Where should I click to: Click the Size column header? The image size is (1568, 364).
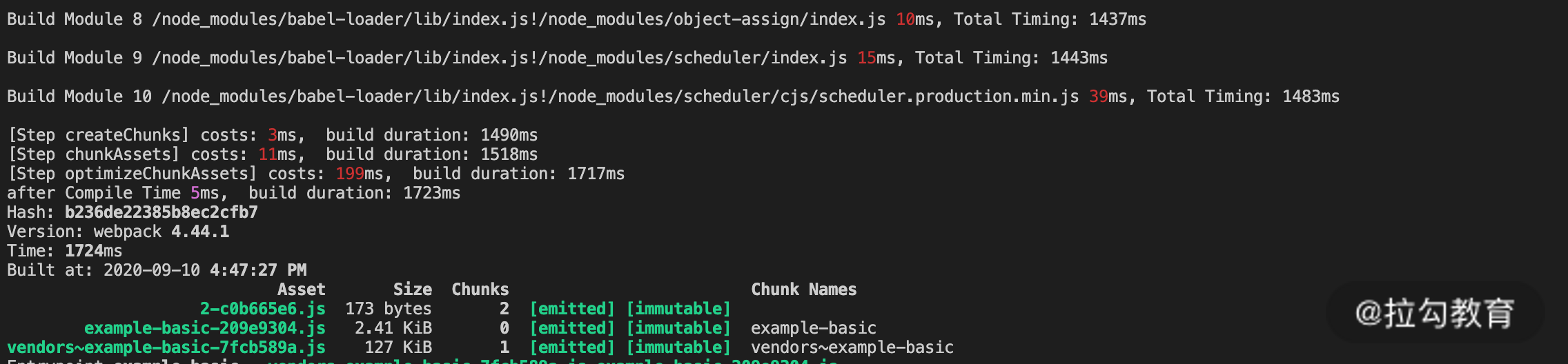tap(412, 290)
